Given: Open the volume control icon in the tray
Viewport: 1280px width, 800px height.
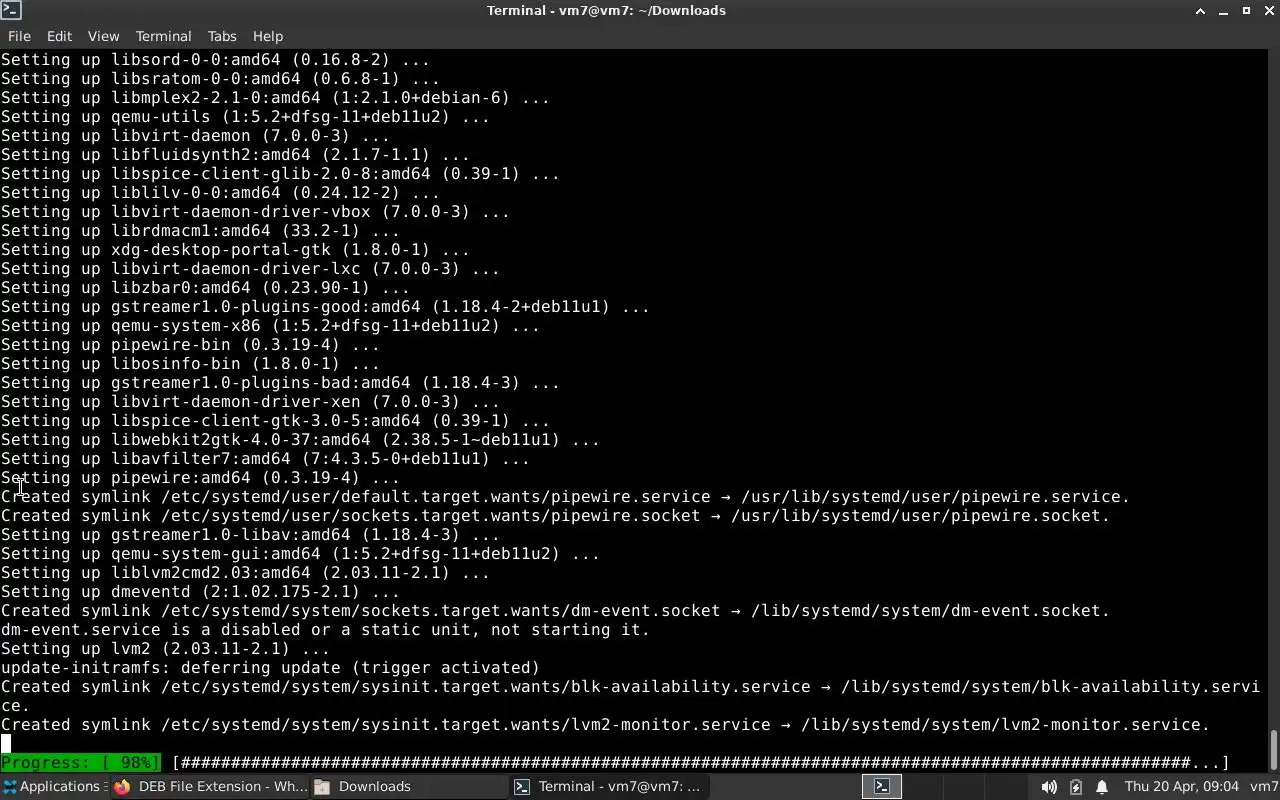Looking at the screenshot, I should (x=1048, y=787).
